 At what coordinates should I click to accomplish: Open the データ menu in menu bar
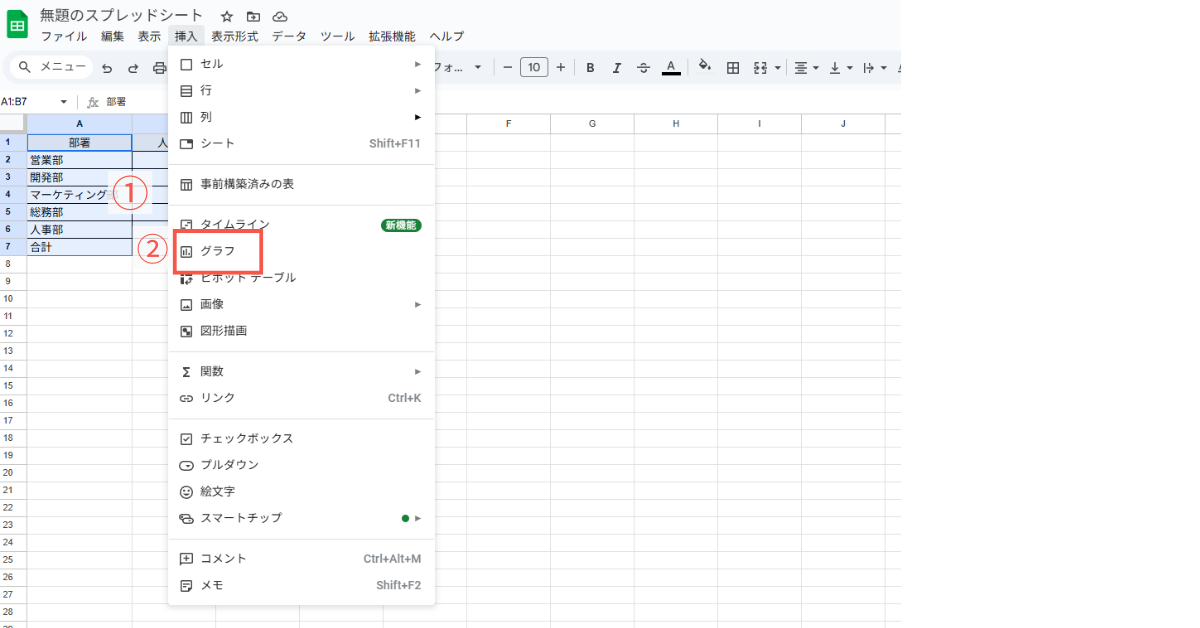[x=289, y=36]
